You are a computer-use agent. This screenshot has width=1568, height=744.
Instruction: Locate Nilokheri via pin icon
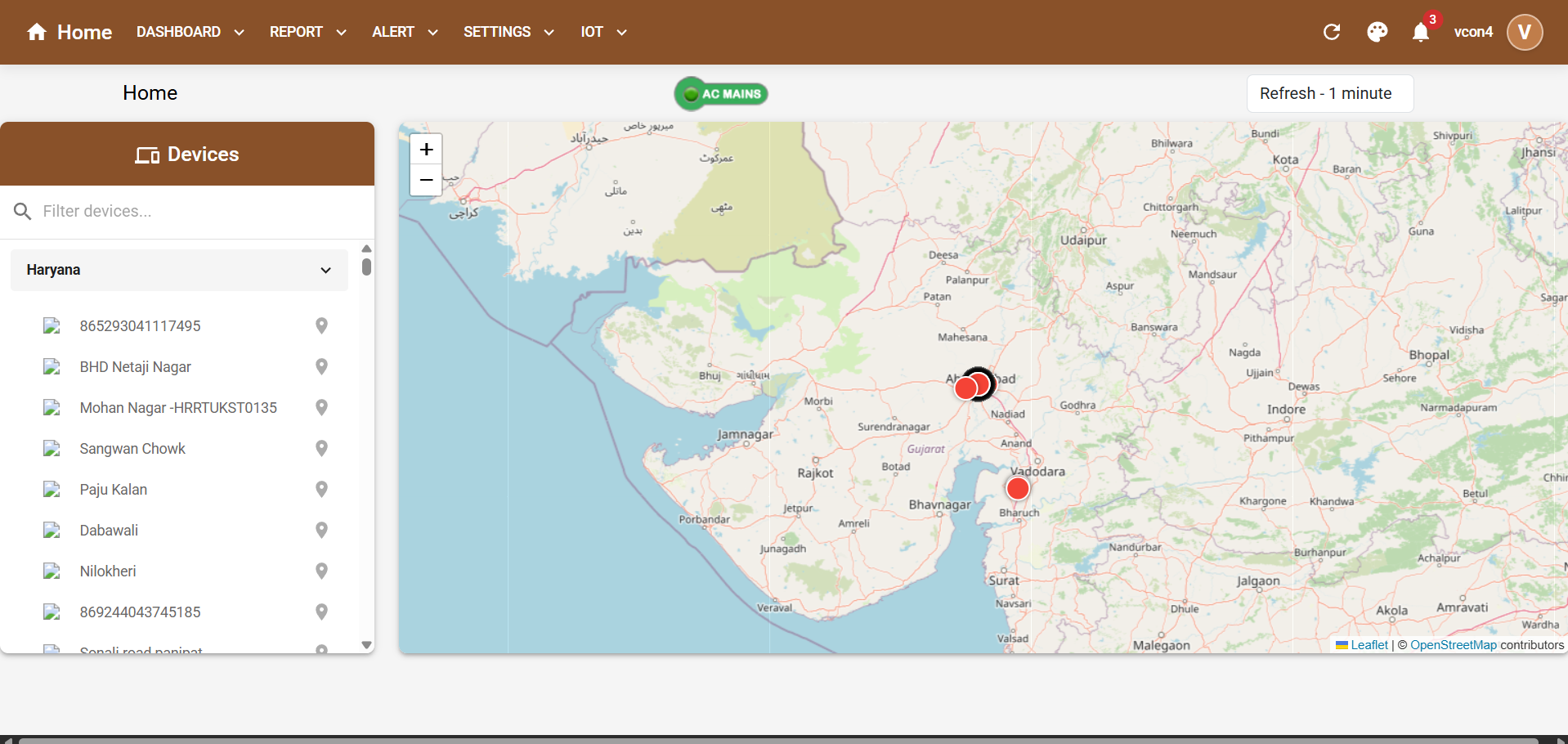(x=322, y=571)
